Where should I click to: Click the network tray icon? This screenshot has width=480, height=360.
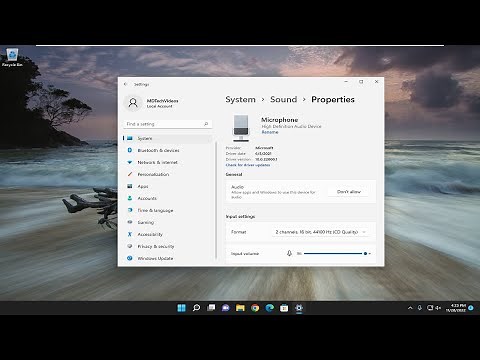430,308
